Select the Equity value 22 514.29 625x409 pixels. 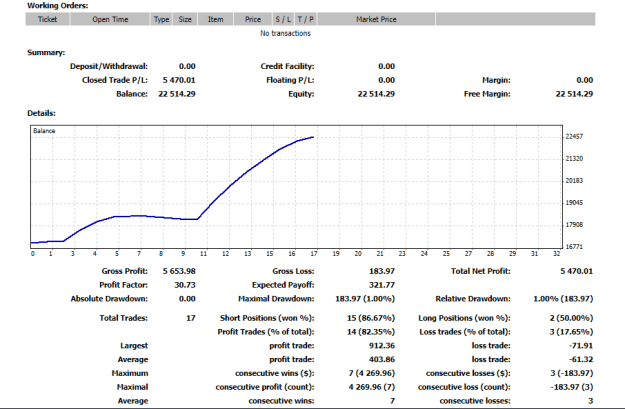376,94
